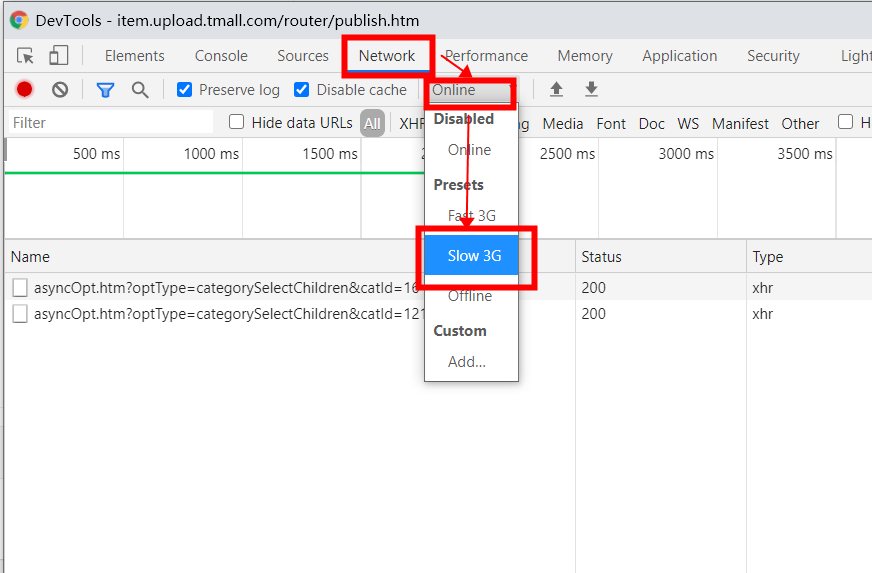Toggle the device toolbar icon

(58, 56)
